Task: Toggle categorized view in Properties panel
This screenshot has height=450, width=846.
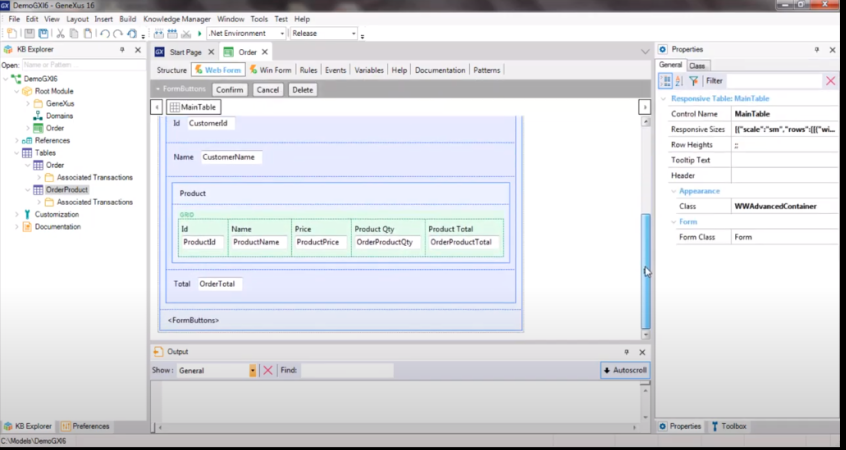Action: pyautogui.click(x=666, y=80)
